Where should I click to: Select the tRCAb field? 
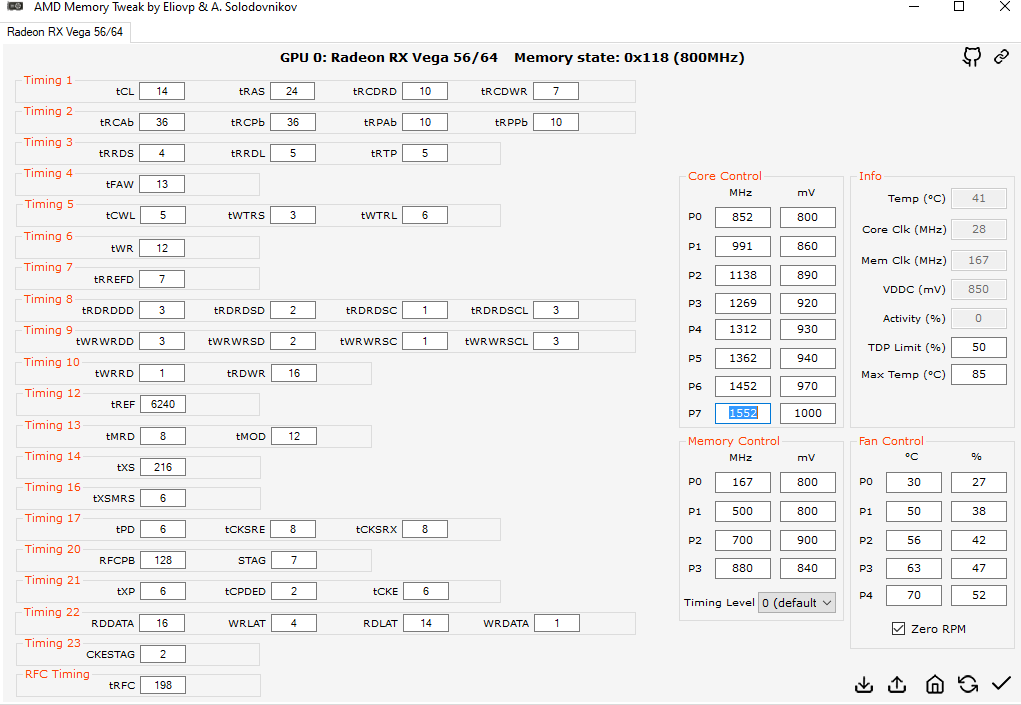(162, 122)
